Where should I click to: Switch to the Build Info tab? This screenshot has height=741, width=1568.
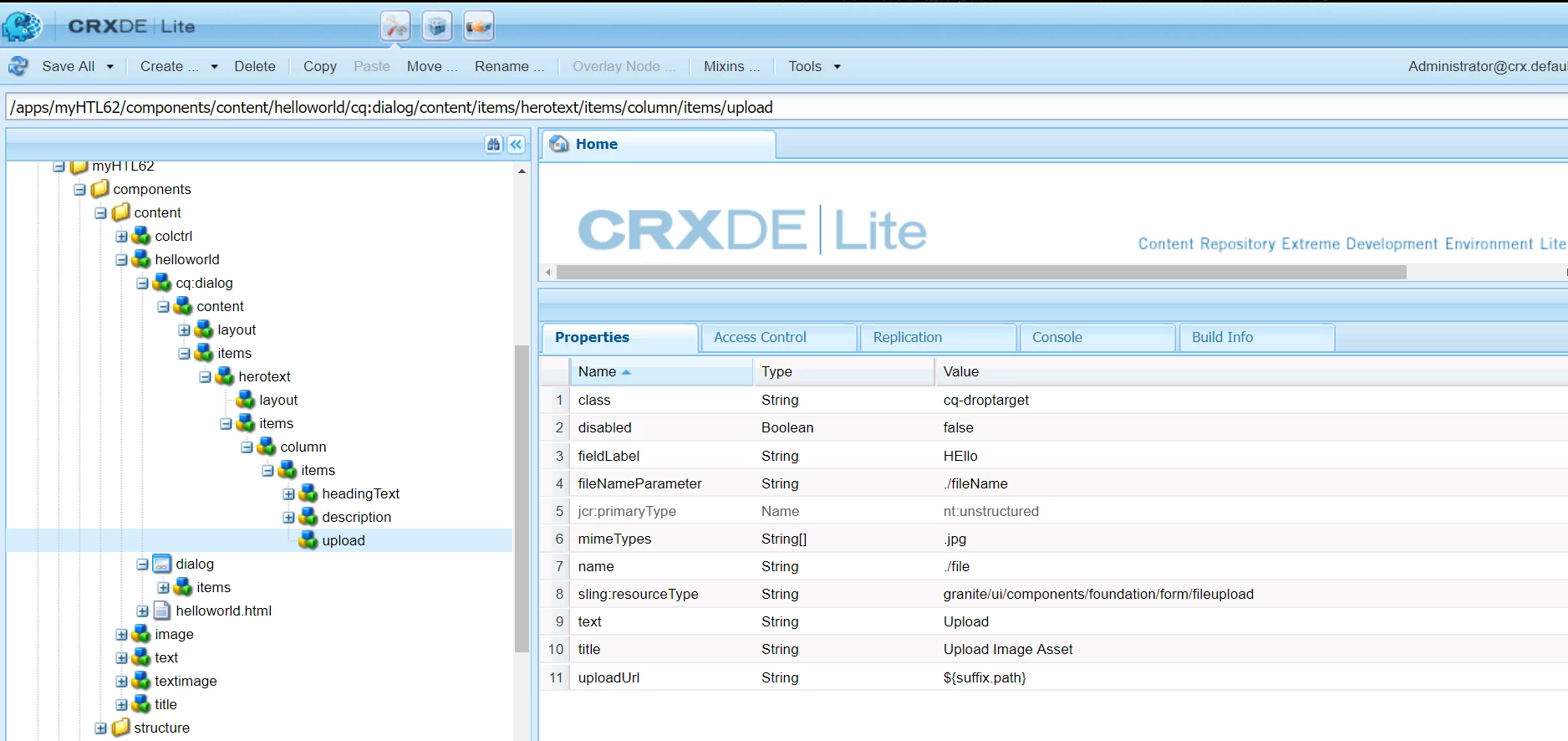(x=1257, y=338)
